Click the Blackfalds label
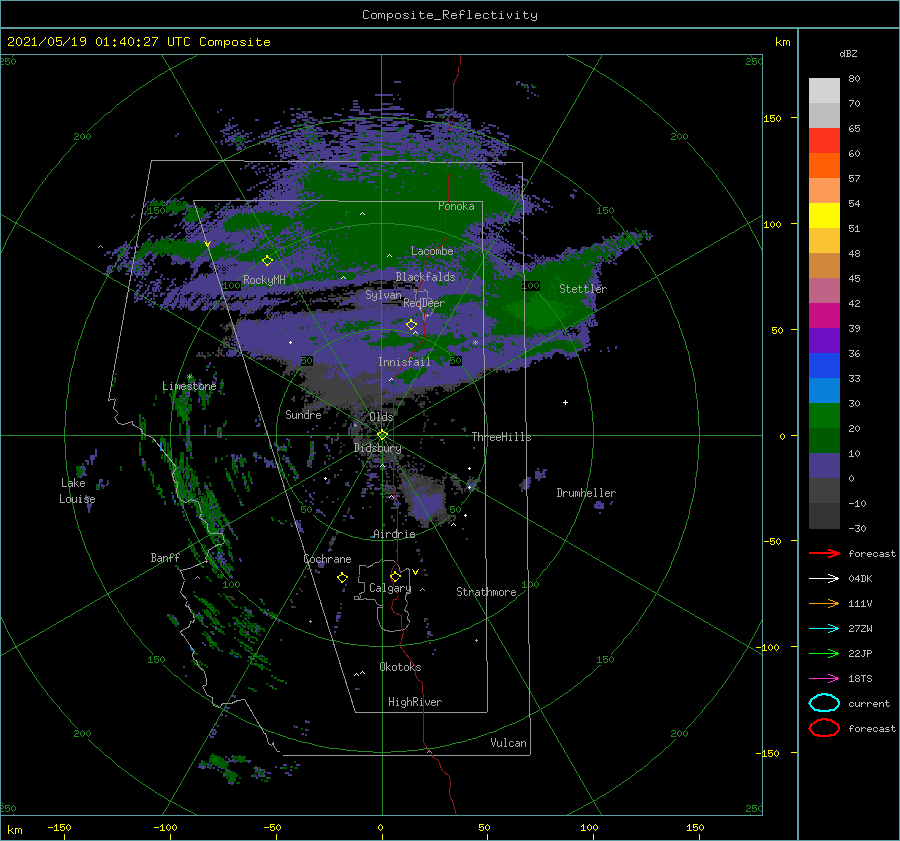This screenshot has width=900, height=841. point(425,277)
